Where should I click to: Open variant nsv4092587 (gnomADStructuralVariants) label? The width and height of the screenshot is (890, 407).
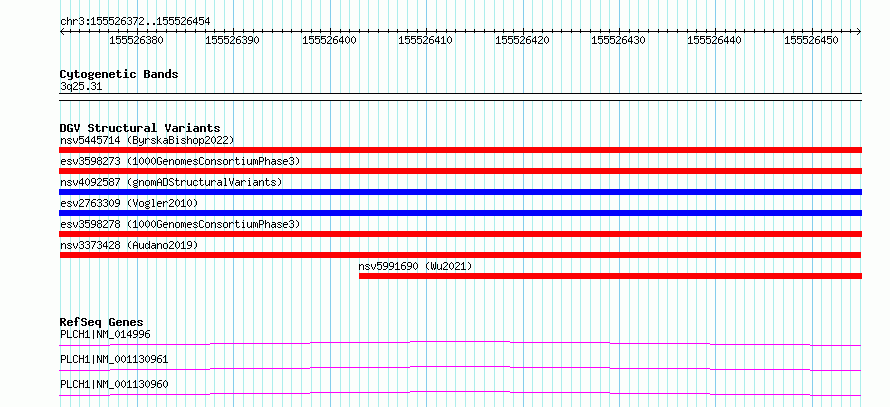pyautogui.click(x=171, y=182)
